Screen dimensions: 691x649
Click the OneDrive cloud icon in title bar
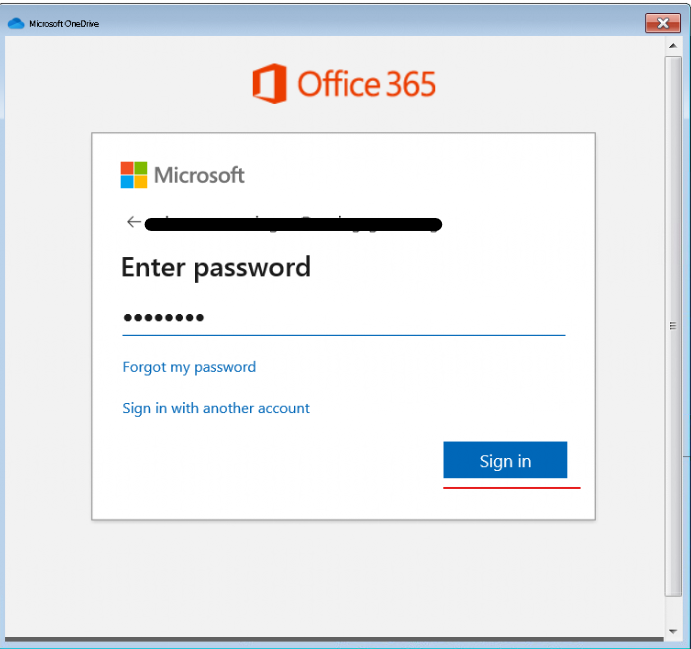click(x=16, y=23)
